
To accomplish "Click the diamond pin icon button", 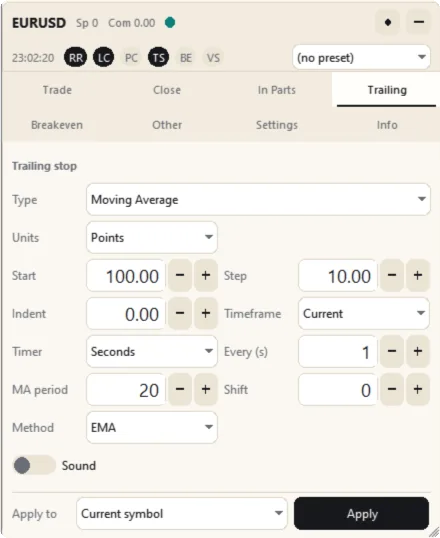I will 388,22.
